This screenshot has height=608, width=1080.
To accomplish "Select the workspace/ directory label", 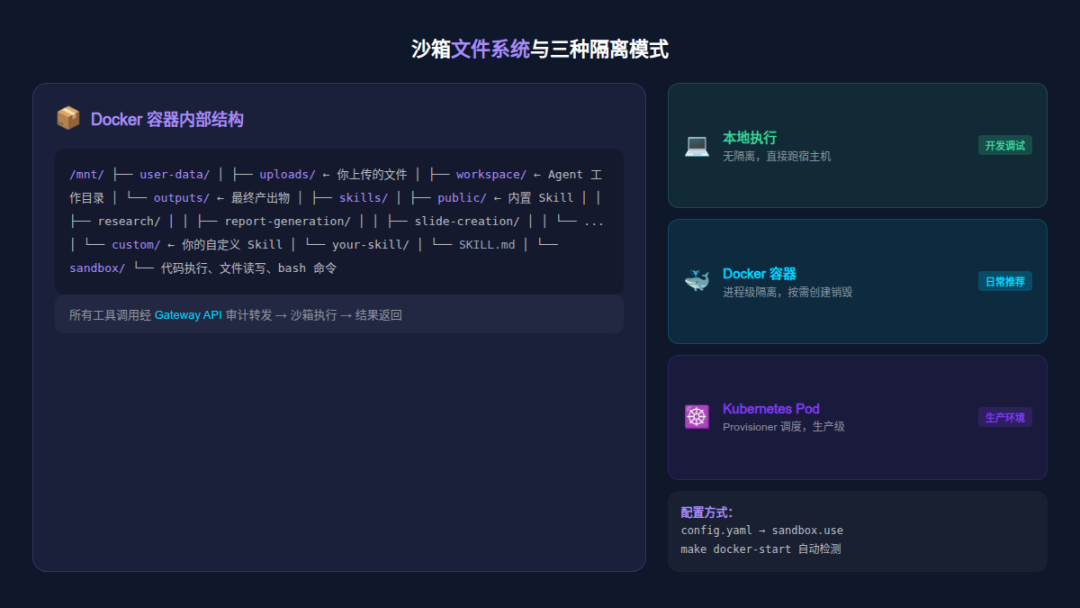I will coord(490,173).
